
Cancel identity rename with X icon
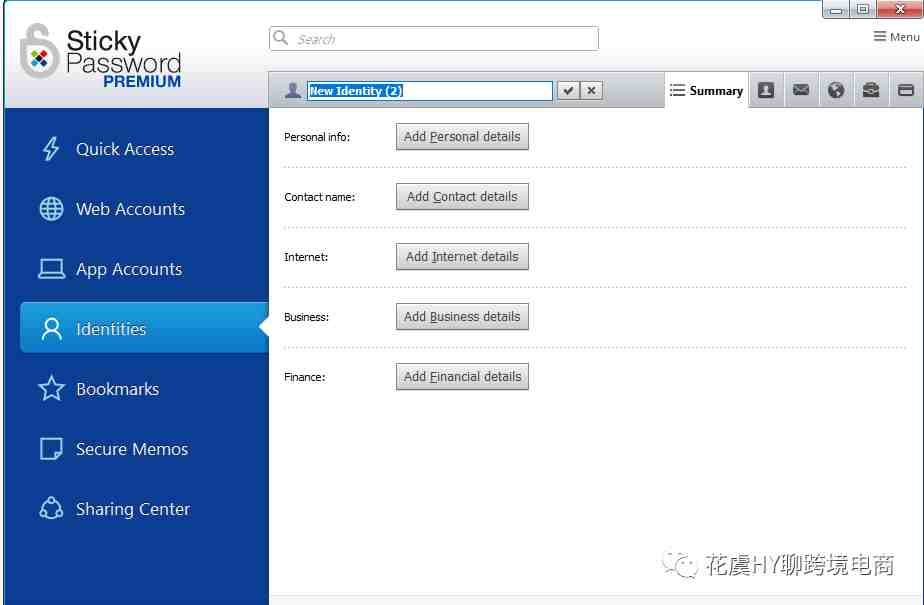coord(591,90)
